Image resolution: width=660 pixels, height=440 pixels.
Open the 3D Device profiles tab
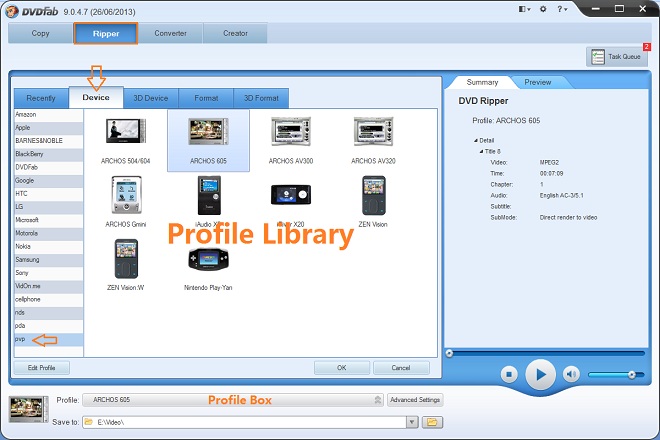(151, 98)
